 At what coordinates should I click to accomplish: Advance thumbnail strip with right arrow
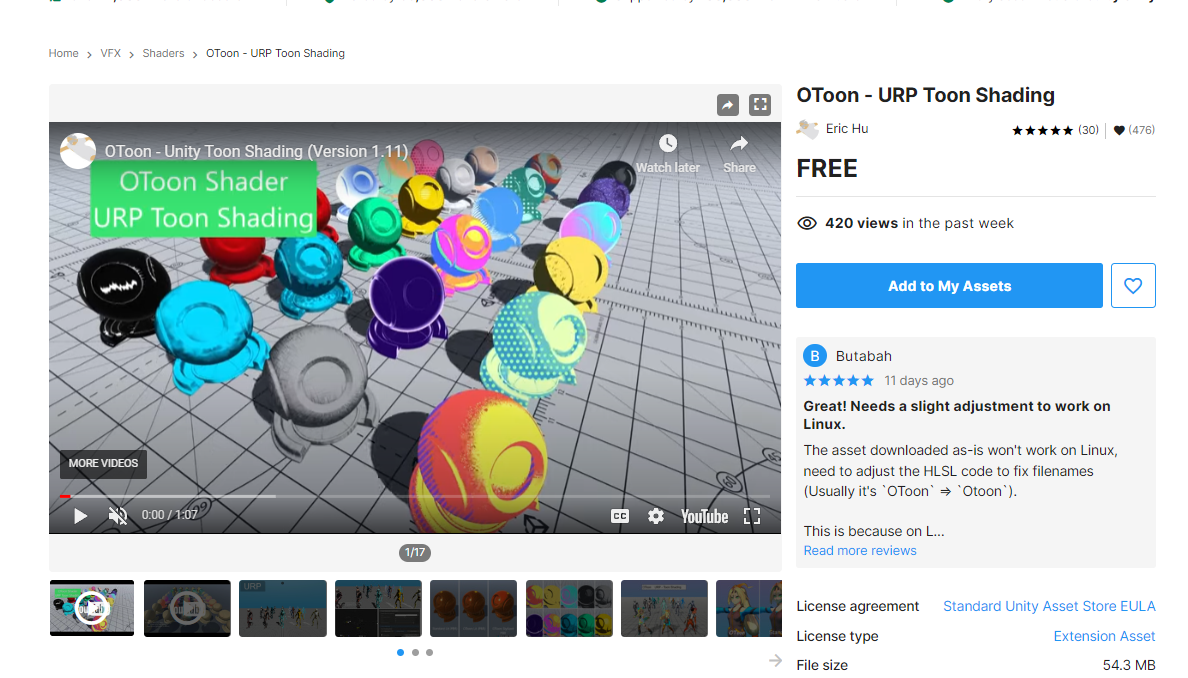[x=775, y=661]
